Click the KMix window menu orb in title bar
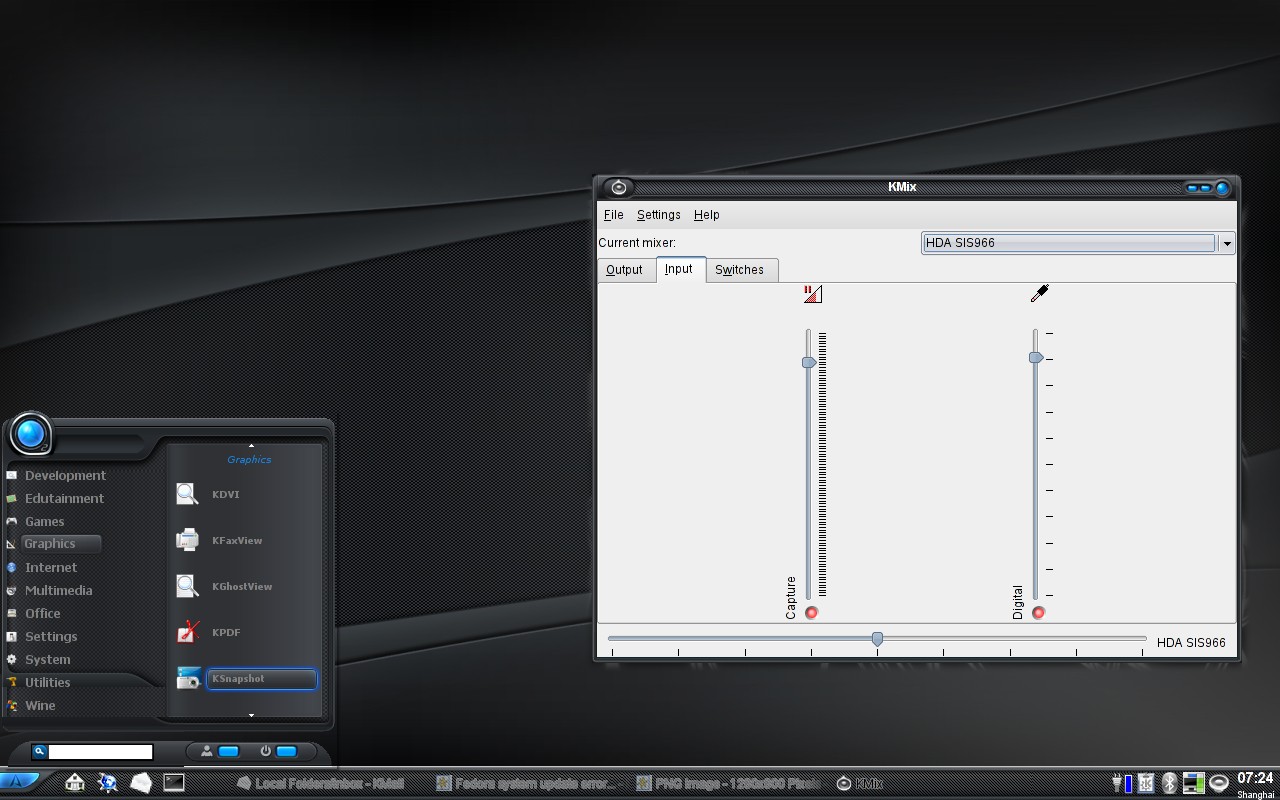 tap(619, 187)
